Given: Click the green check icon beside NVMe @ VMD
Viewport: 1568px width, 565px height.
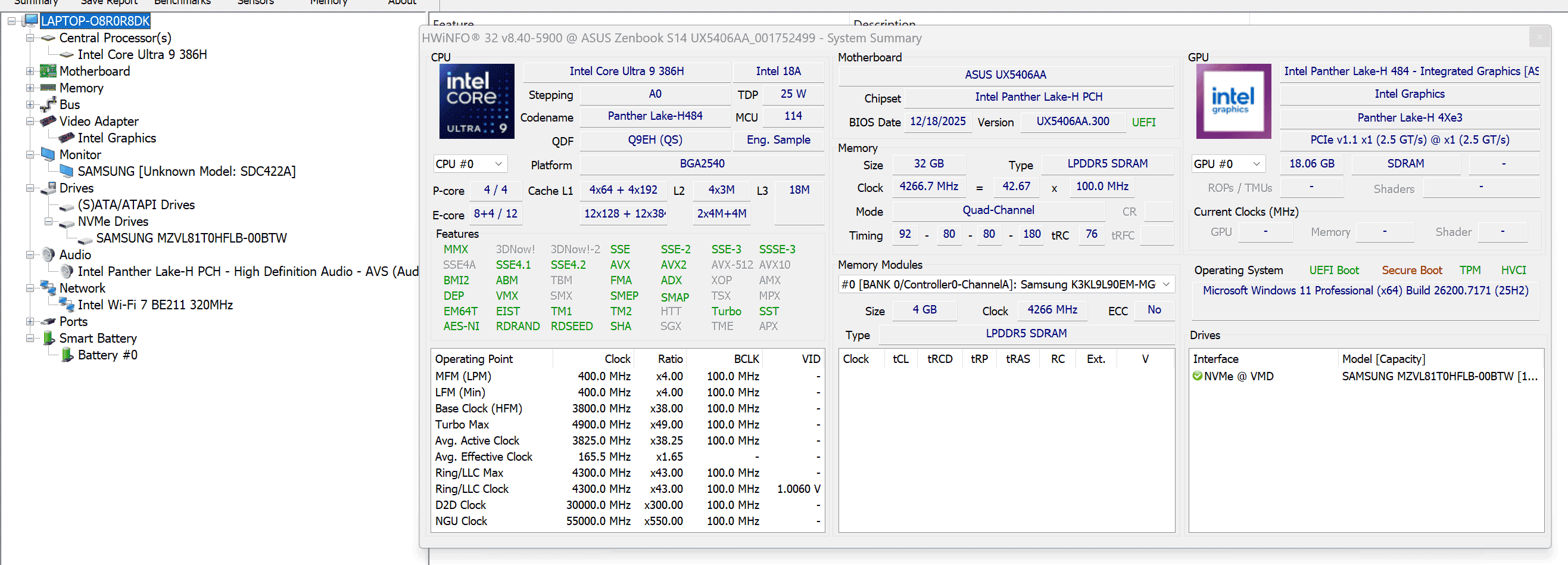Looking at the screenshot, I should [x=1198, y=376].
